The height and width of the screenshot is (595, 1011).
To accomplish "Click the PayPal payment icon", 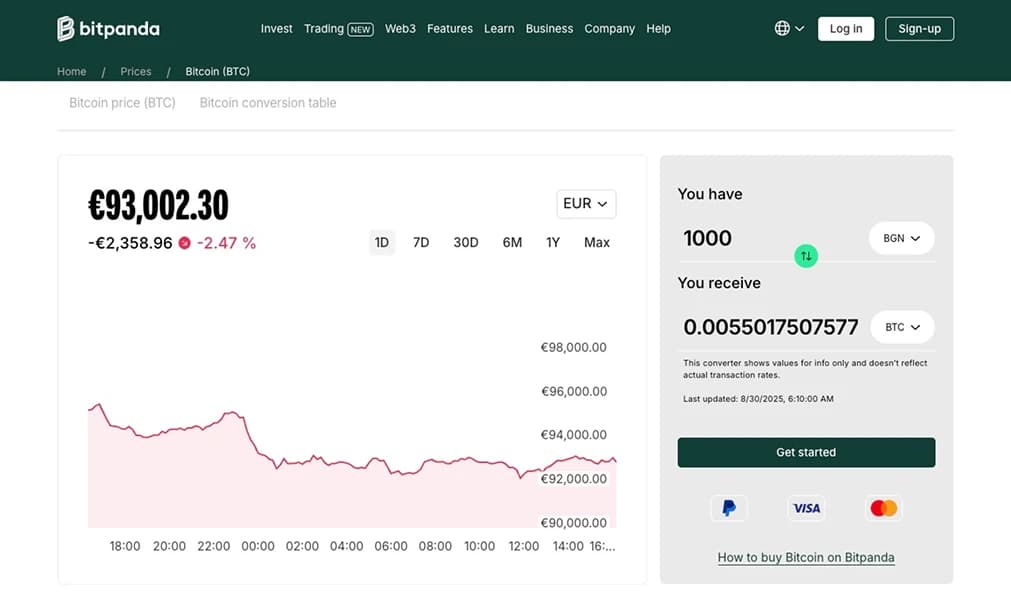I will pyautogui.click(x=729, y=508).
